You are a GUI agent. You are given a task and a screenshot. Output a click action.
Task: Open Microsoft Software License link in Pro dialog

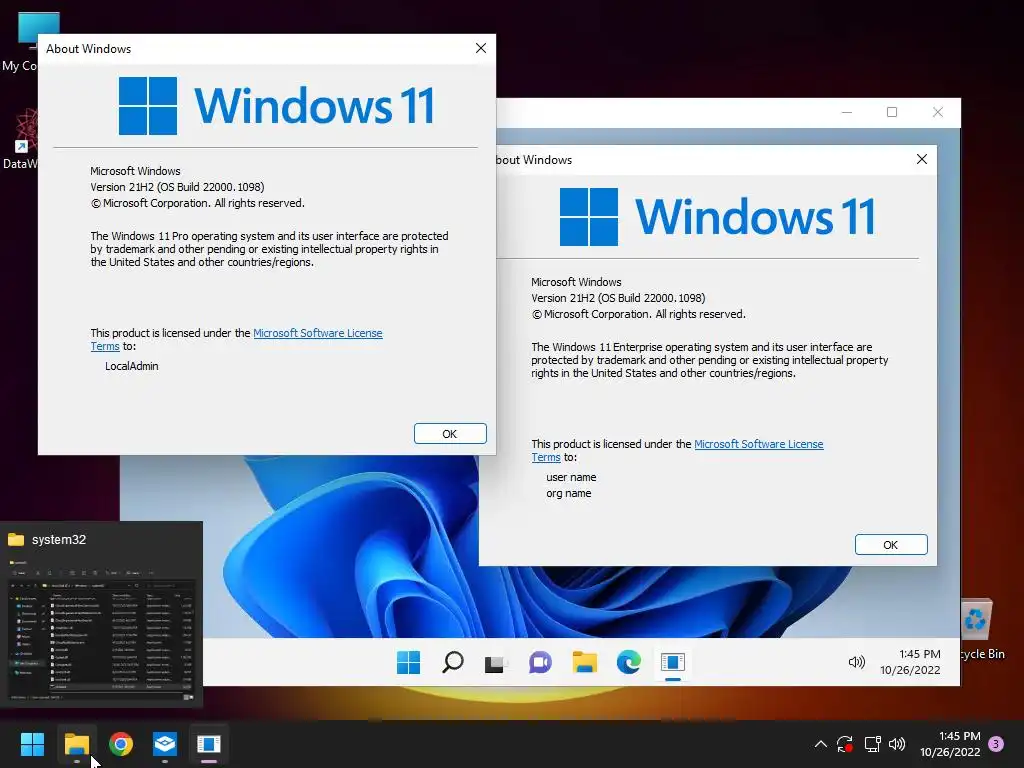click(317, 333)
